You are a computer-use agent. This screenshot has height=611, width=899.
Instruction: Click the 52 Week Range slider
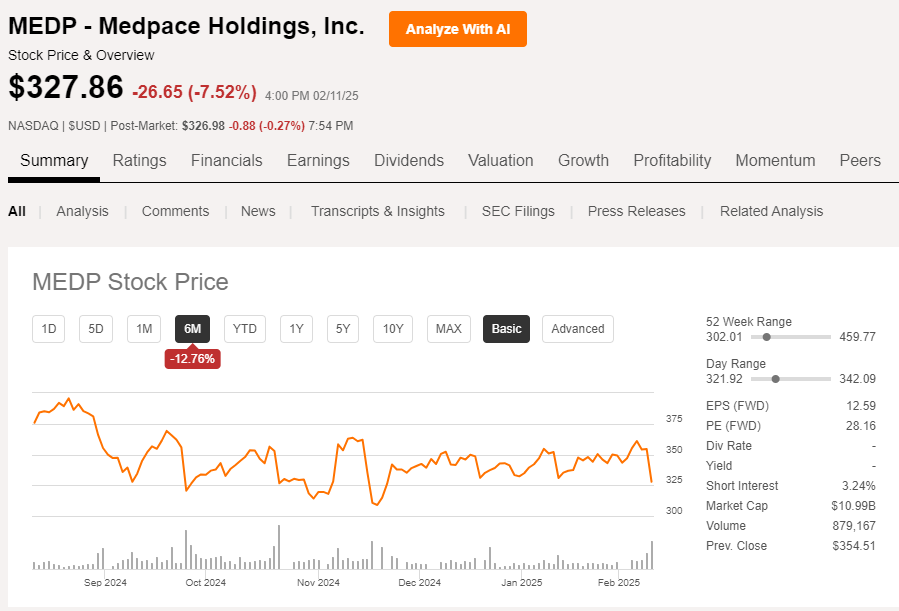(x=767, y=337)
